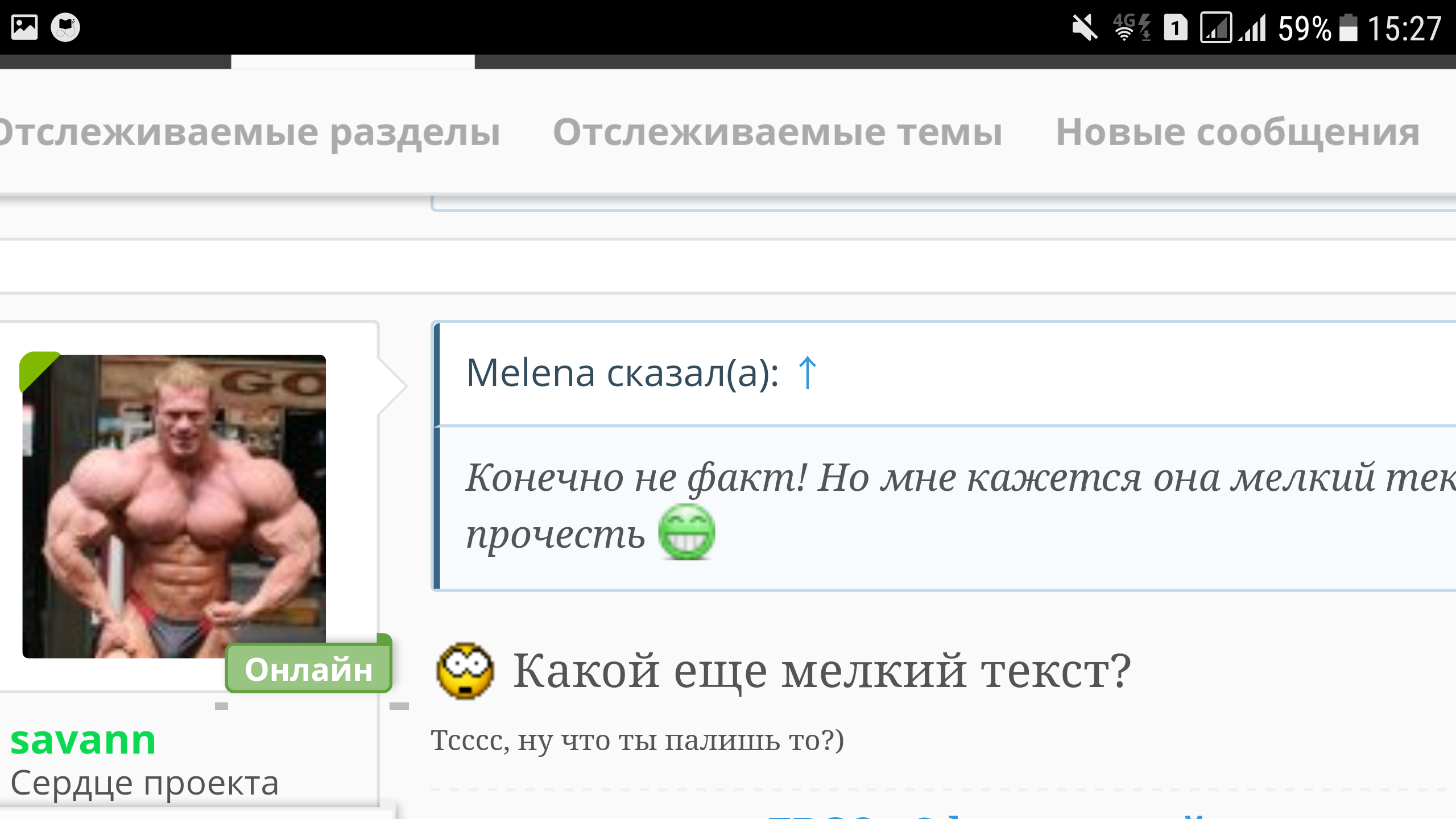Tap the green Онлайн status badge
The image size is (1456, 819).
[x=309, y=669]
